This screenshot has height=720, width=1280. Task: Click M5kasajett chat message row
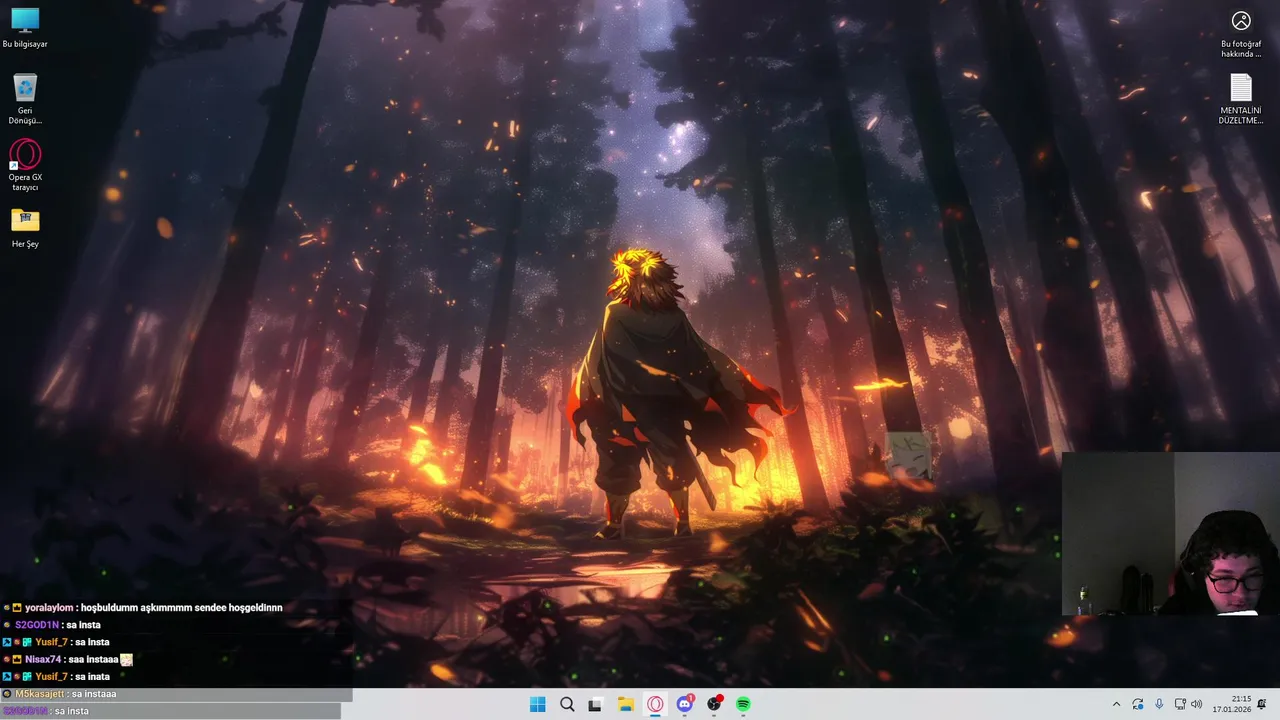(176, 694)
